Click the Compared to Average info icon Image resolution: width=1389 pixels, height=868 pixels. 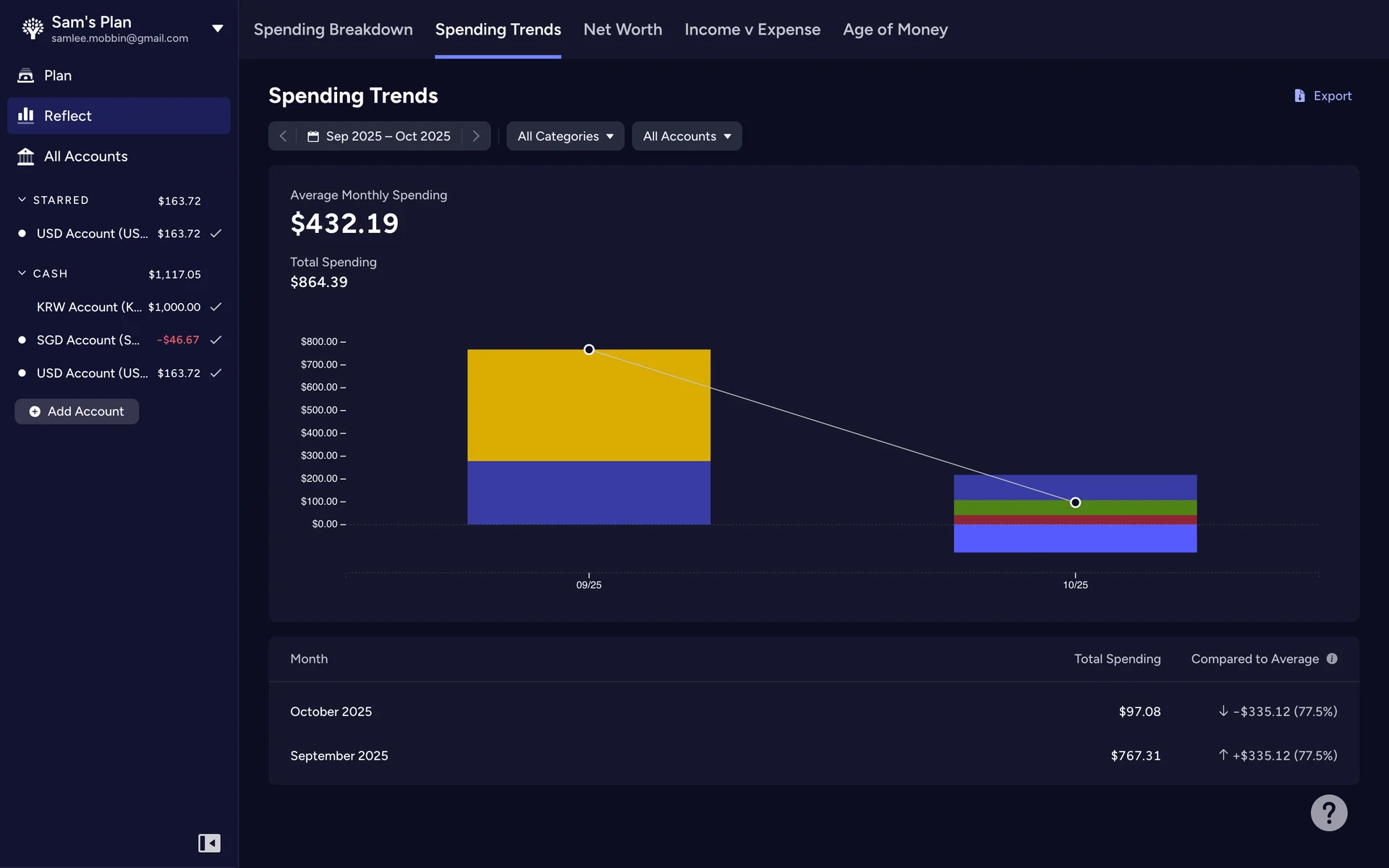[1332, 659]
